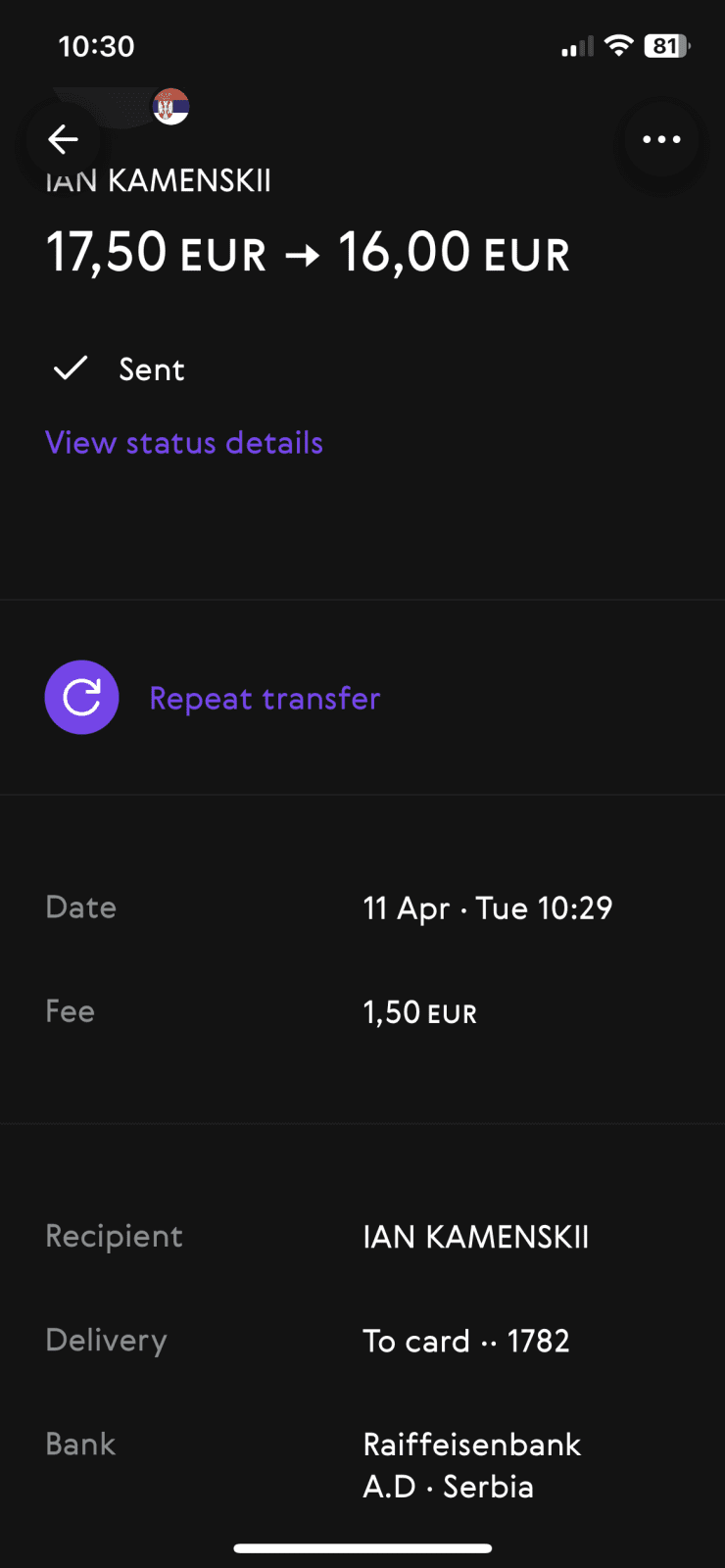Tap the 1,50 EUR fee value

click(419, 1012)
